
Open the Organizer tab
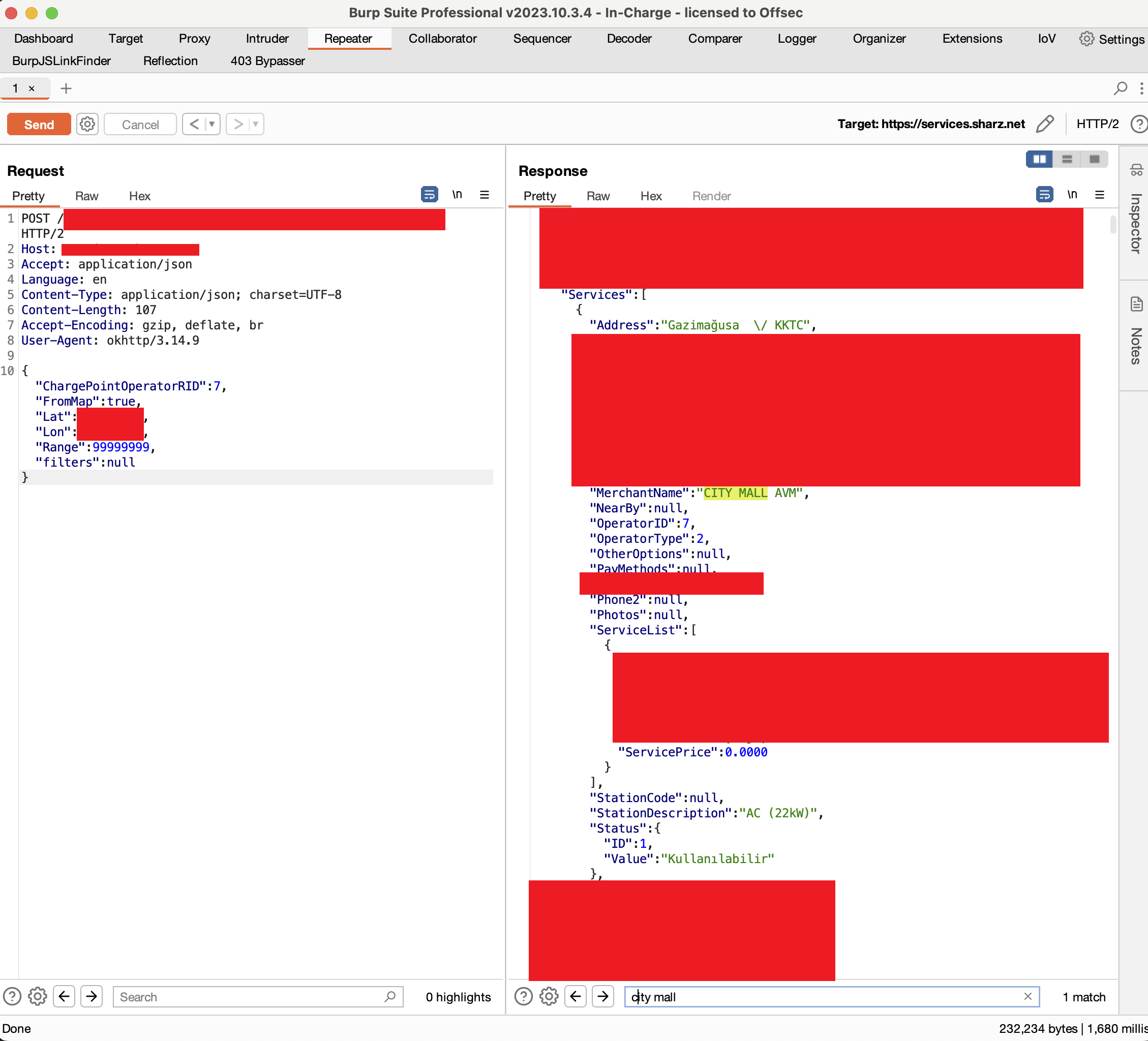click(879, 38)
